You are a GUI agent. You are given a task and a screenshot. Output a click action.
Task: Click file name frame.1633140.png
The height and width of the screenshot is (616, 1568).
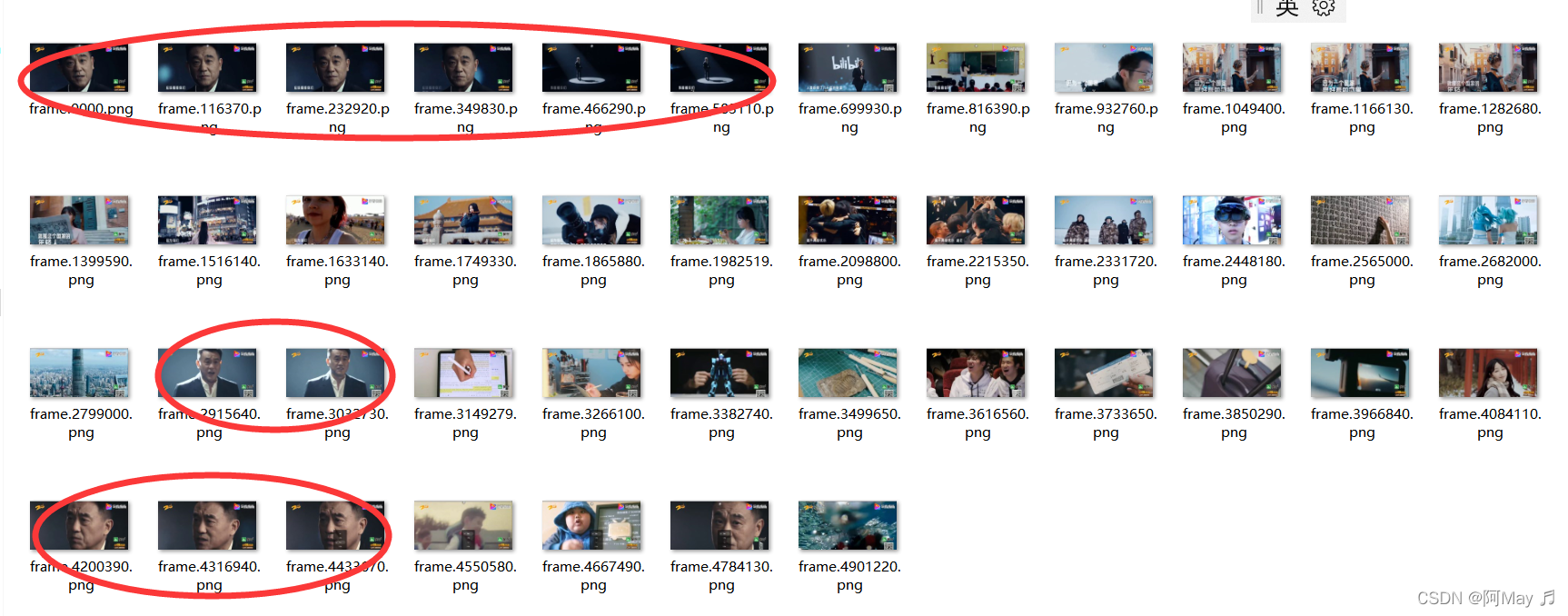point(337,271)
